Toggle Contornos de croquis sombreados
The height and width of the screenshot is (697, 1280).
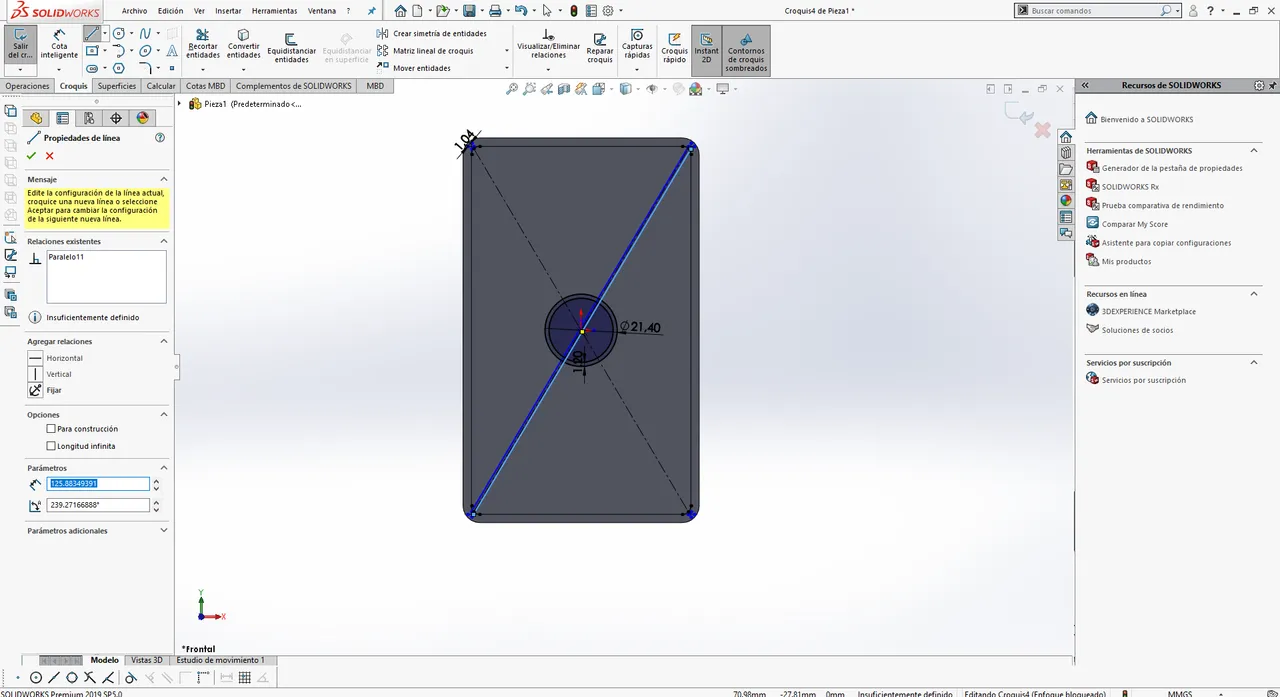746,50
